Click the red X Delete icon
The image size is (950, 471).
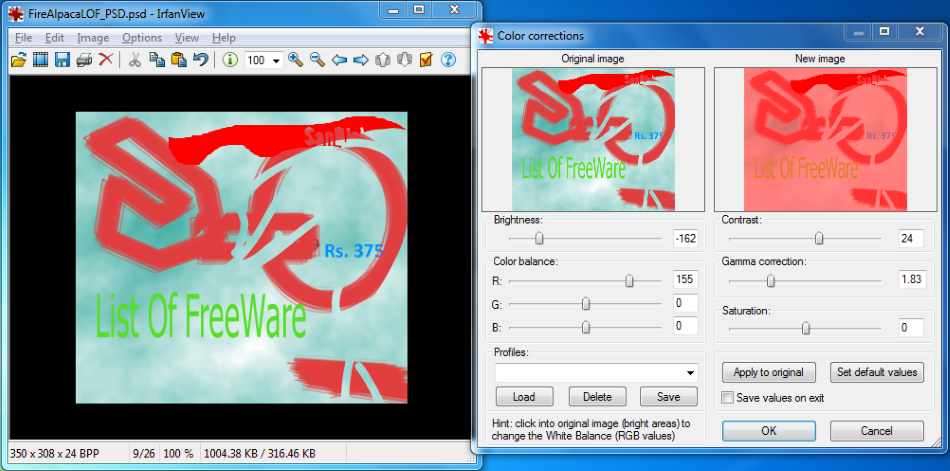pyautogui.click(x=106, y=59)
